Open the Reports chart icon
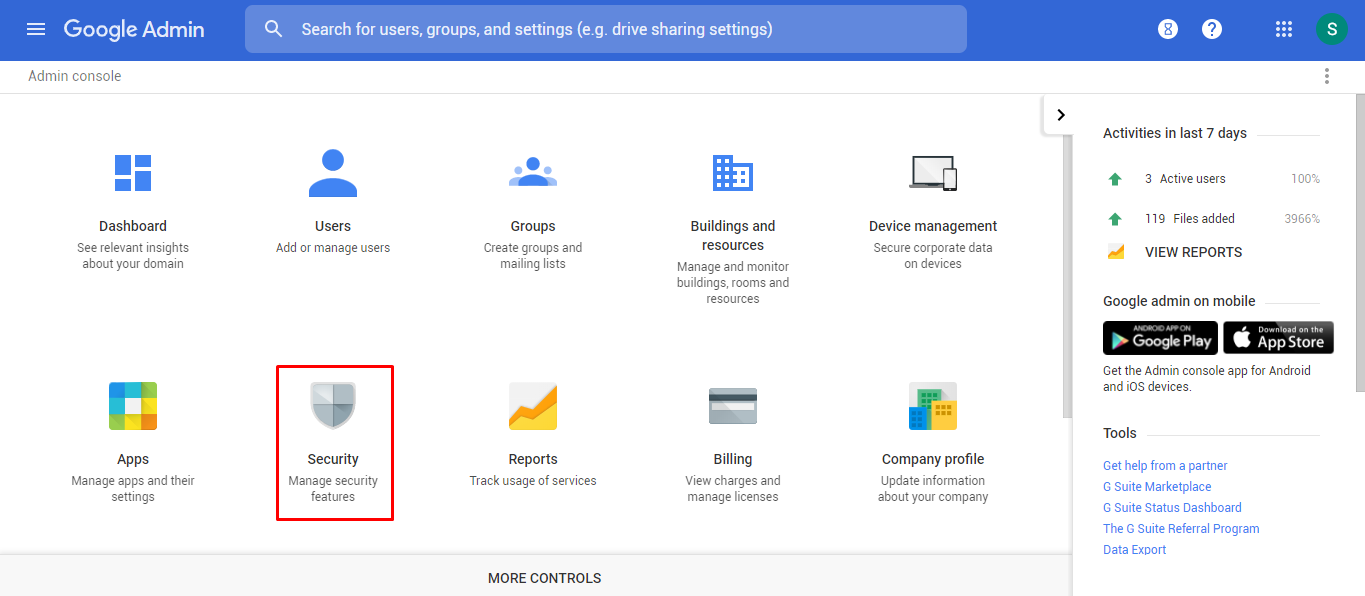1365x596 pixels. pyautogui.click(x=533, y=406)
